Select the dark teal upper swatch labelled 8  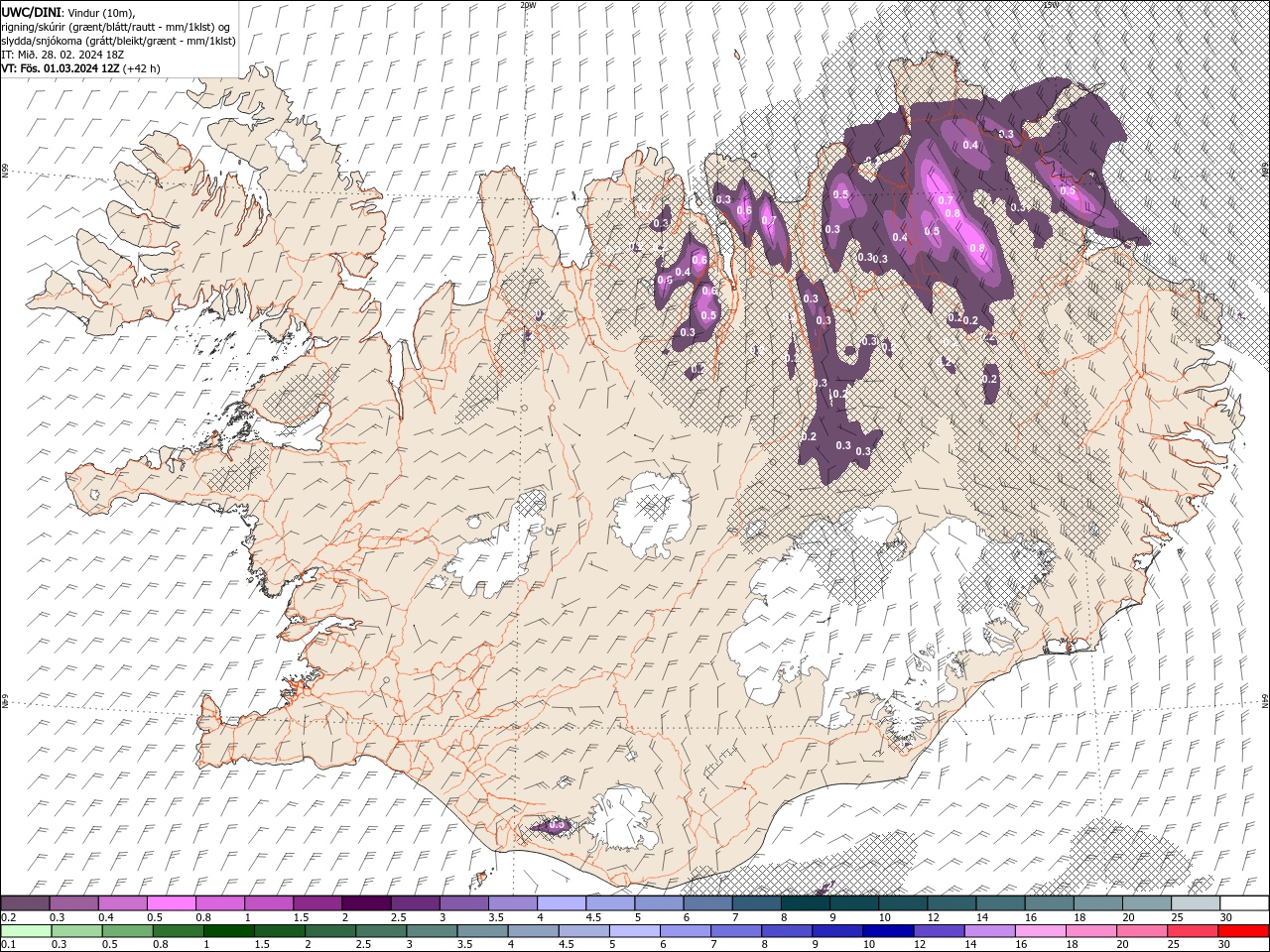click(x=805, y=903)
